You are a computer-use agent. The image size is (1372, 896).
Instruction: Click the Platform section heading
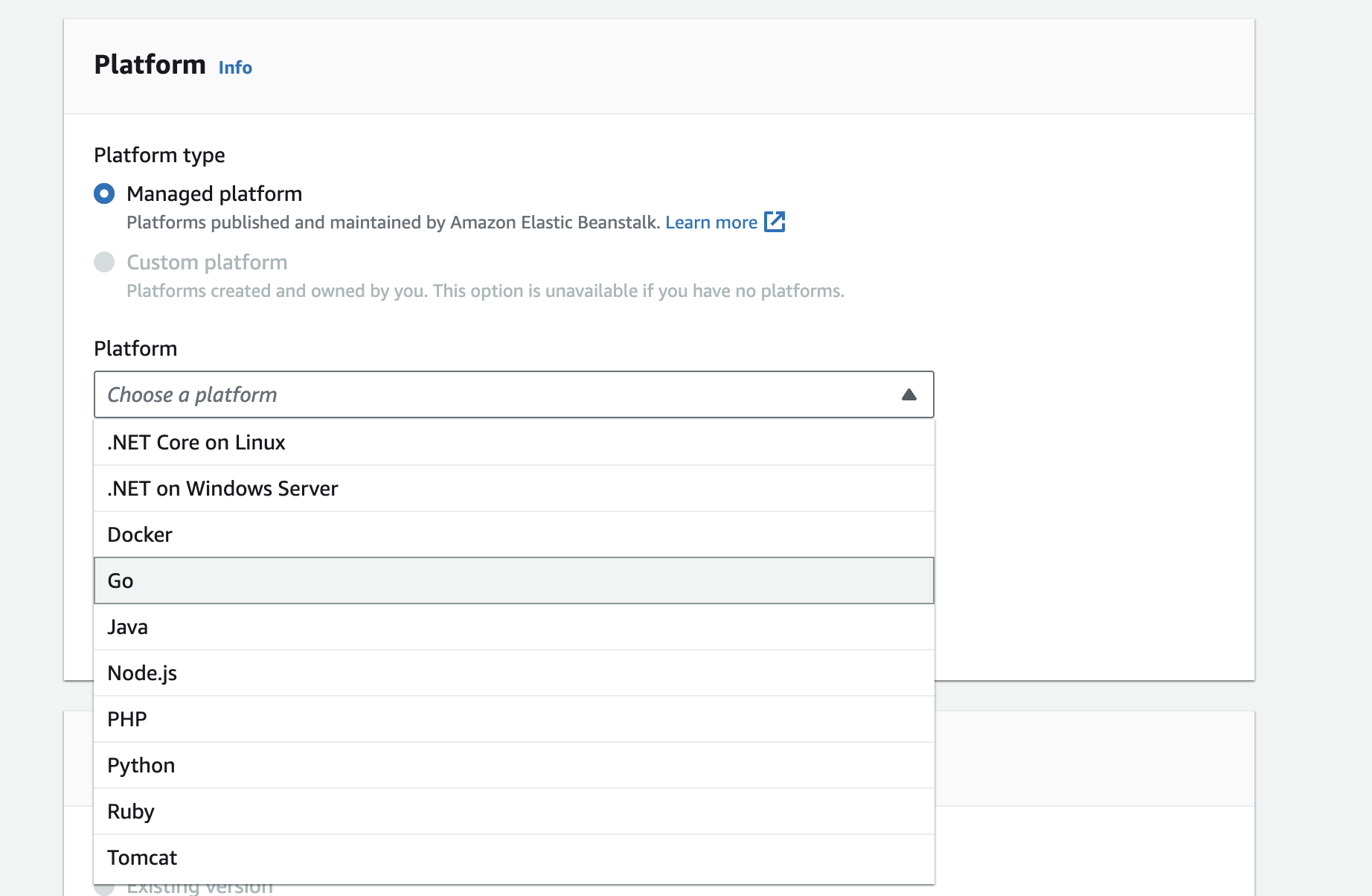(x=150, y=65)
